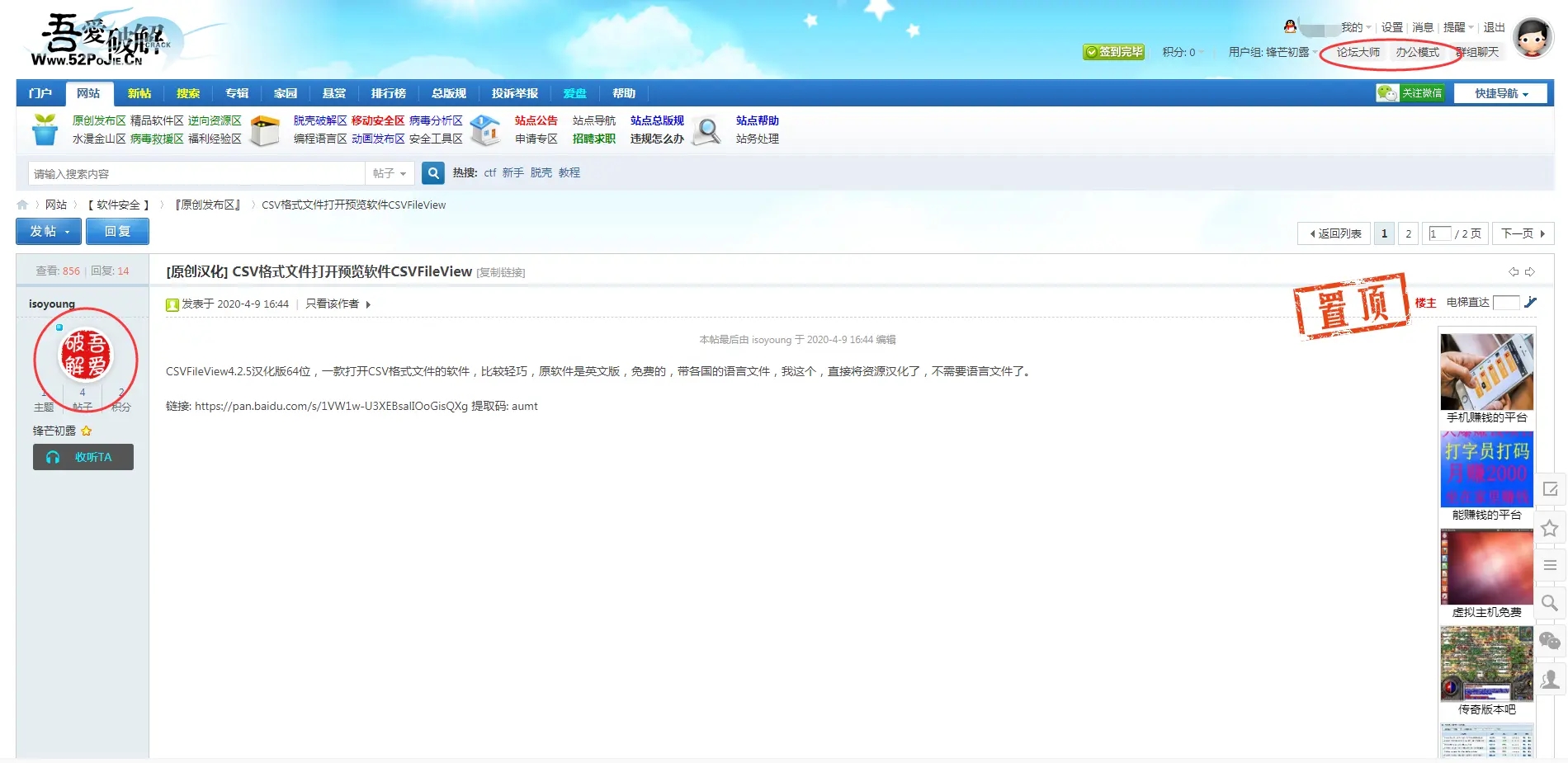
Task: Click the magnifier over document help icon
Action: pyautogui.click(x=706, y=130)
